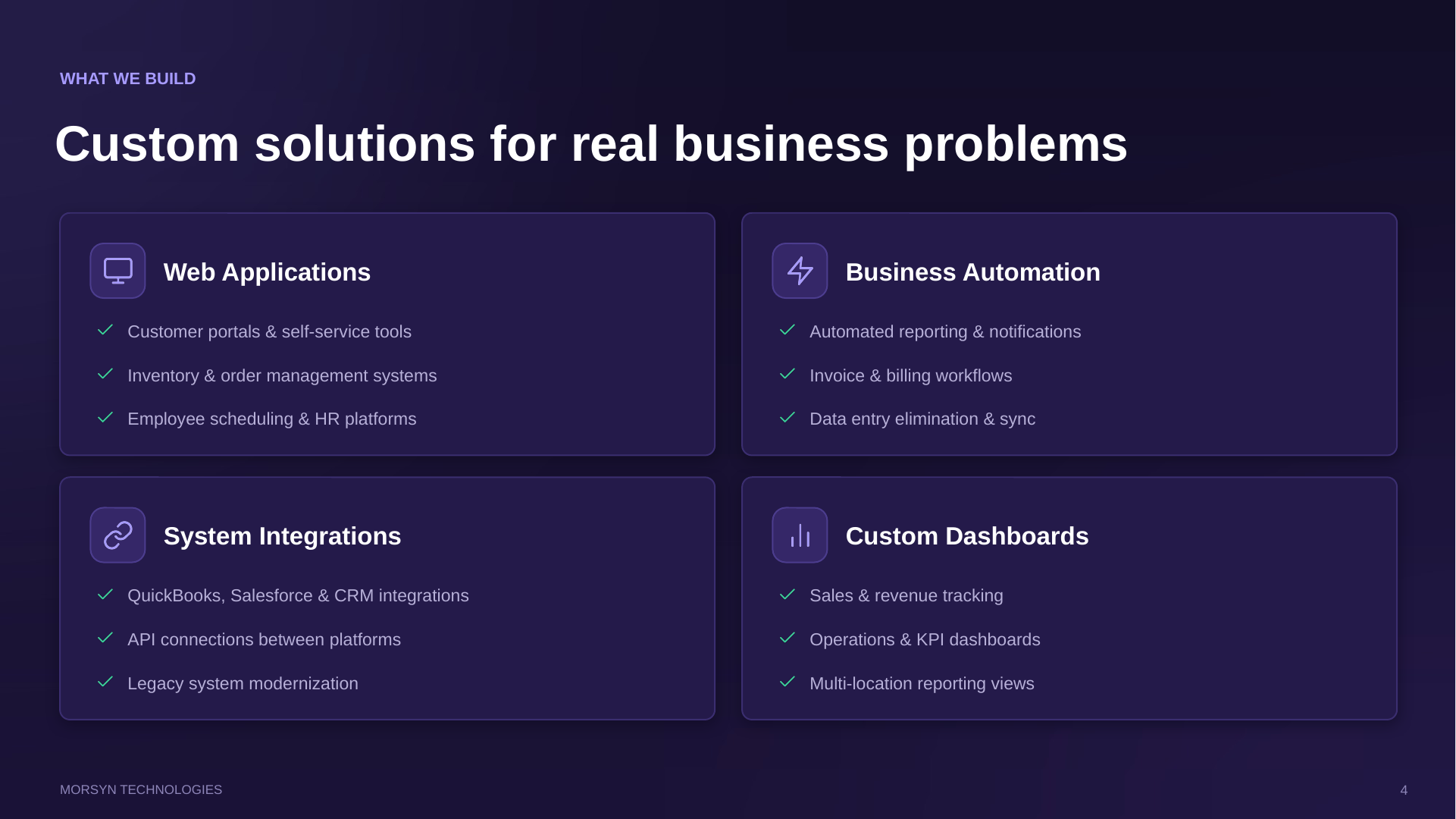Click Customer portals & self-service tools text
Screen dimensions: 1456x819
point(269,332)
